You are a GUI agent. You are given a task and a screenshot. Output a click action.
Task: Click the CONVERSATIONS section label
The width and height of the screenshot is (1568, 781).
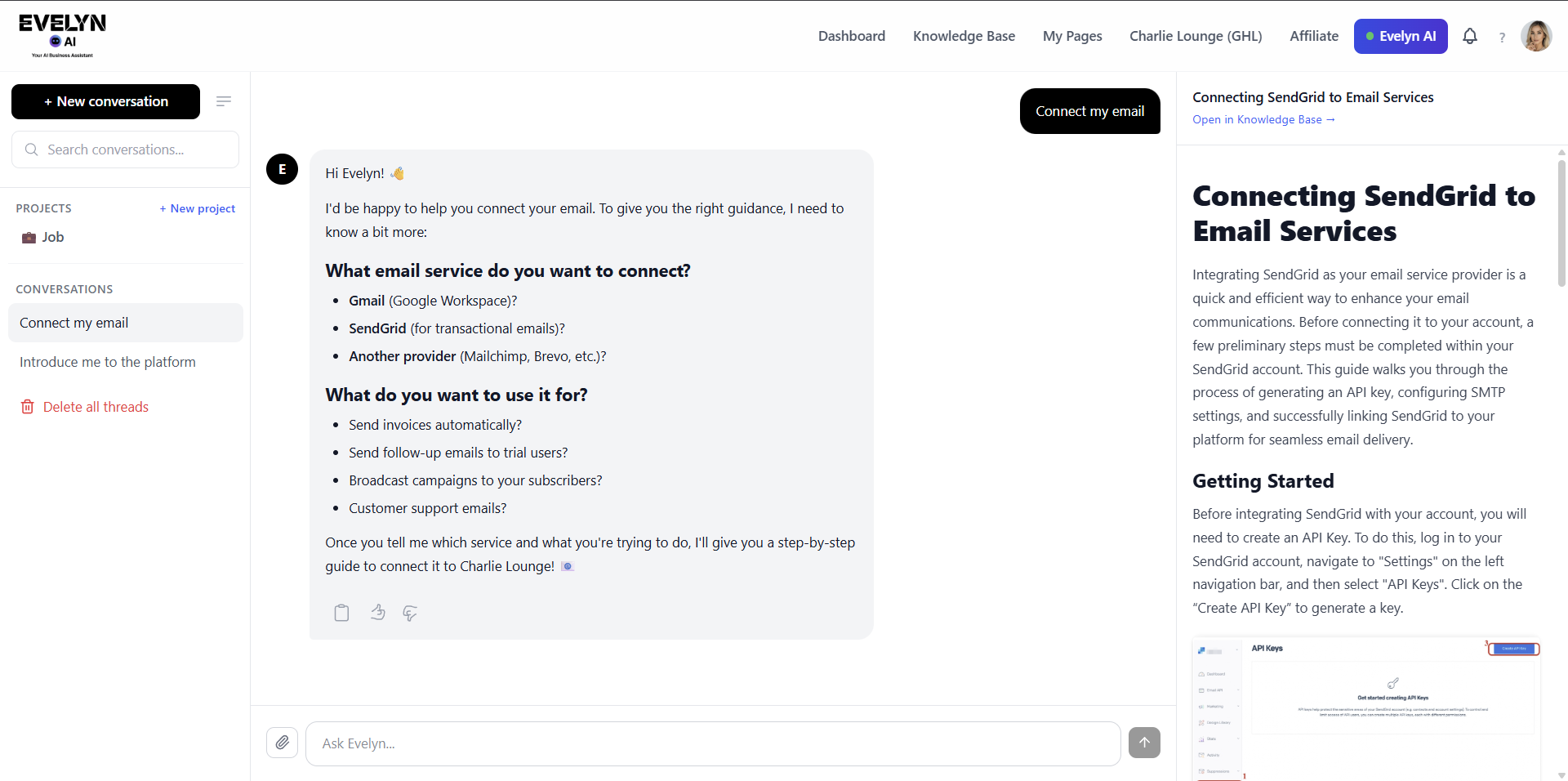[65, 289]
